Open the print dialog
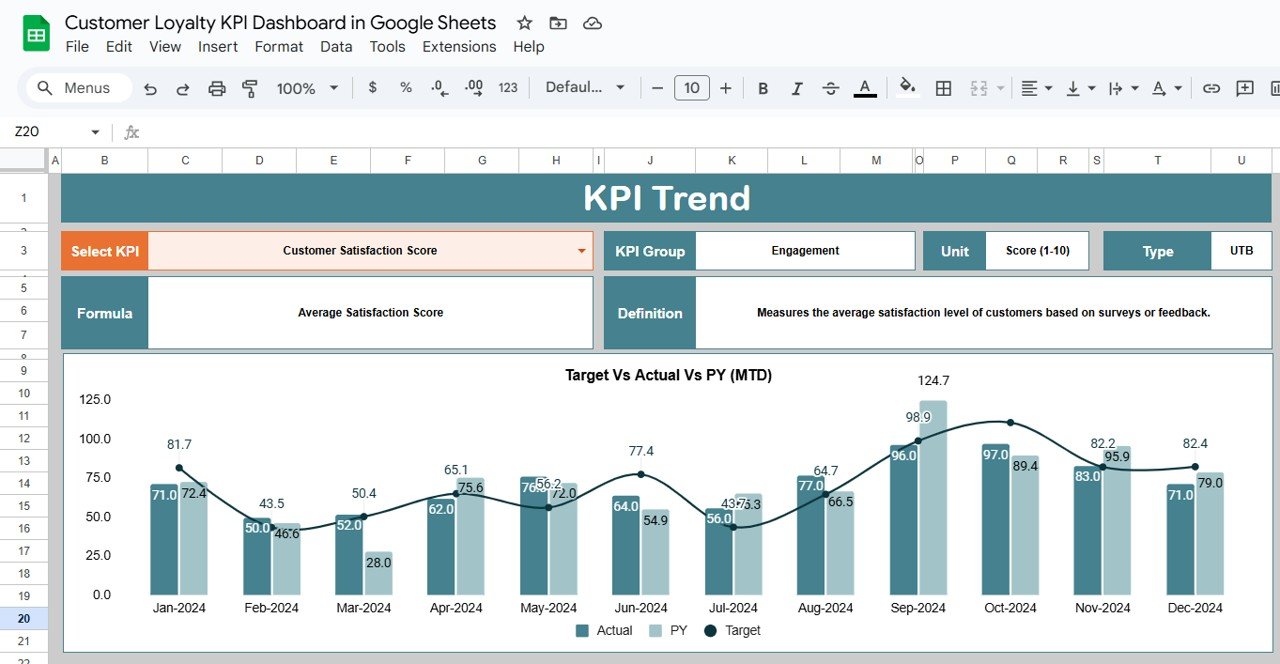 point(217,88)
